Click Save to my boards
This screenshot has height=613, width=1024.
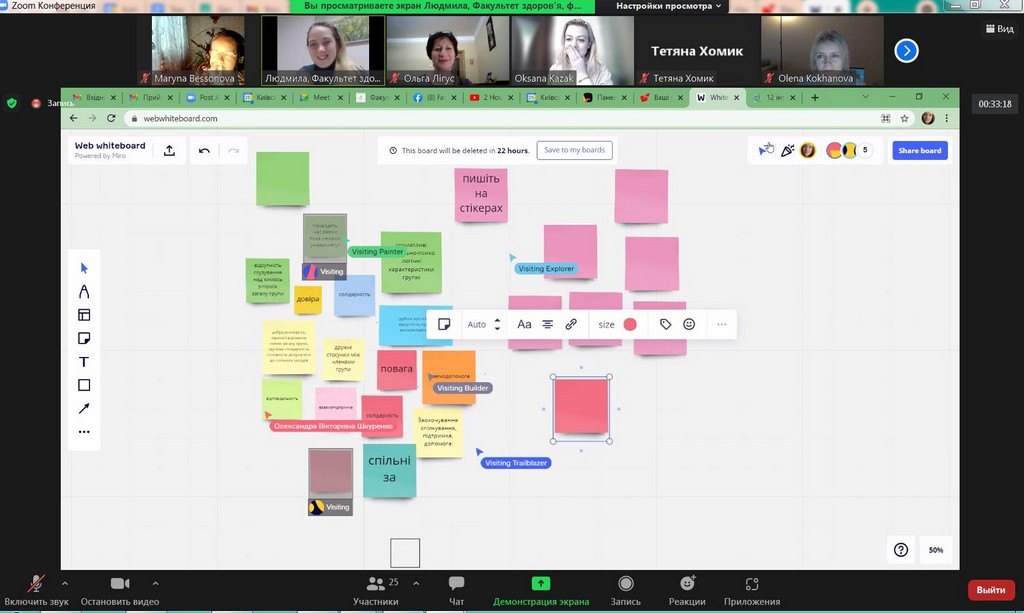(x=574, y=150)
